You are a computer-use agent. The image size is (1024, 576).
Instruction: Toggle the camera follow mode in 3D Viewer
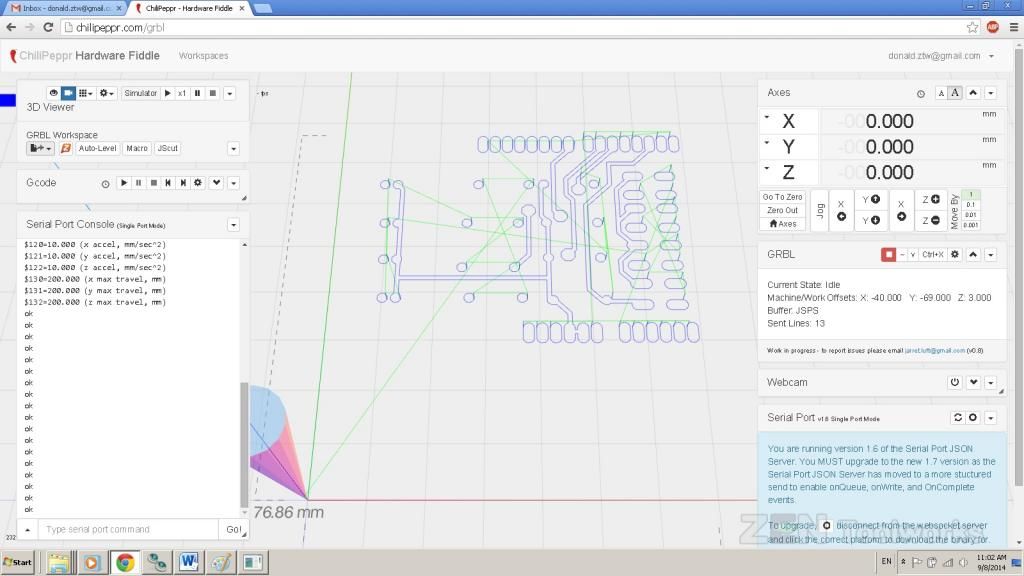pos(67,93)
